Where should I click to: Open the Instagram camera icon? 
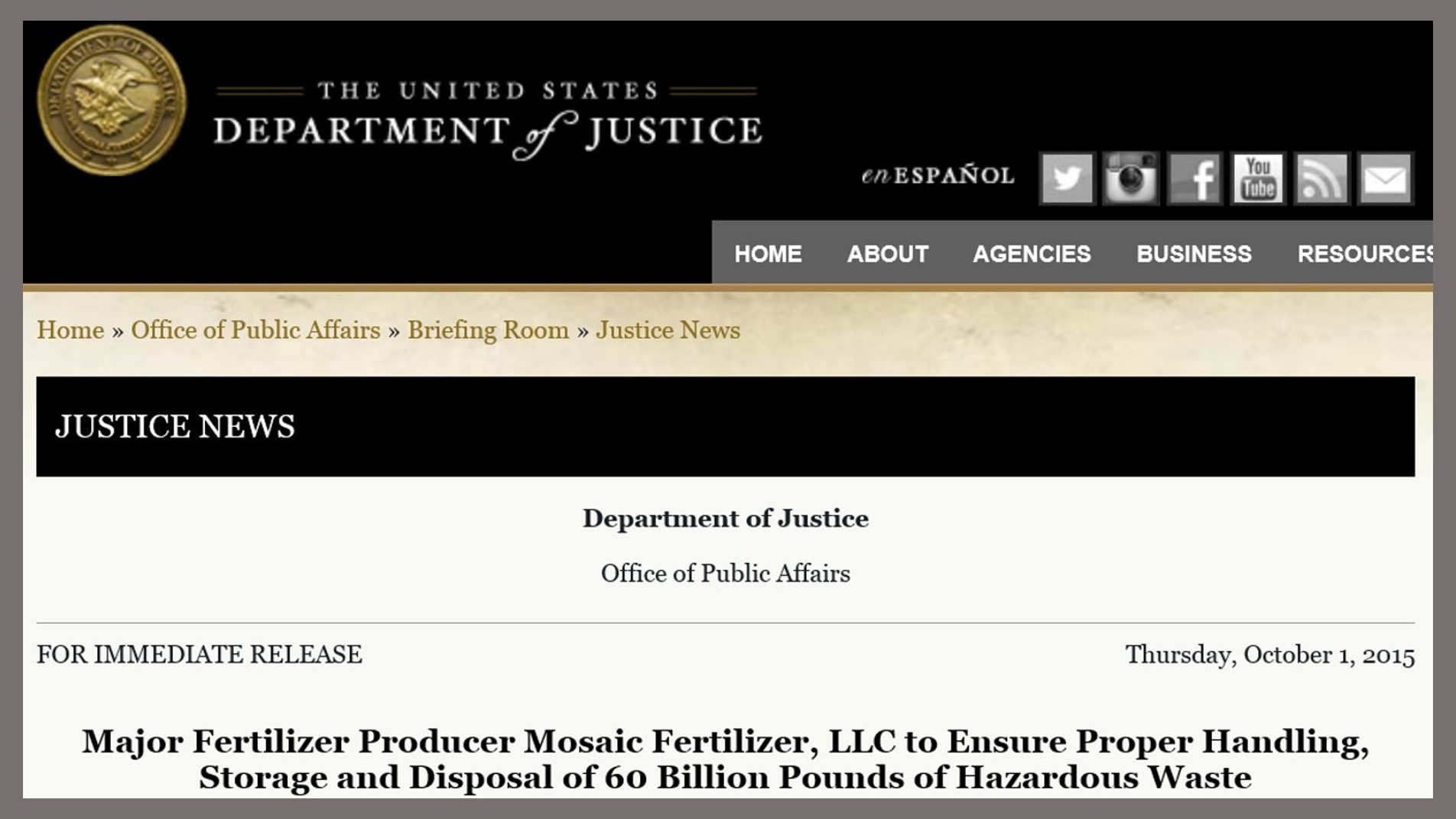(x=1130, y=179)
